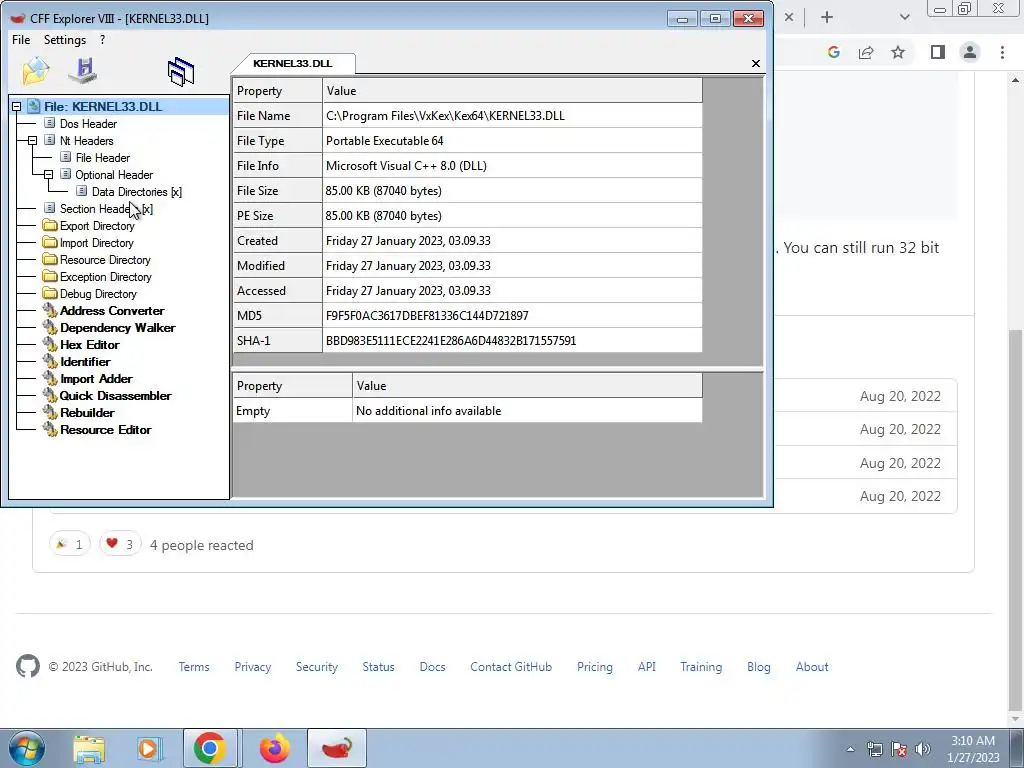Select the KERNEL33.DLL document tab
Screen dimensions: 1024x768
(293, 63)
